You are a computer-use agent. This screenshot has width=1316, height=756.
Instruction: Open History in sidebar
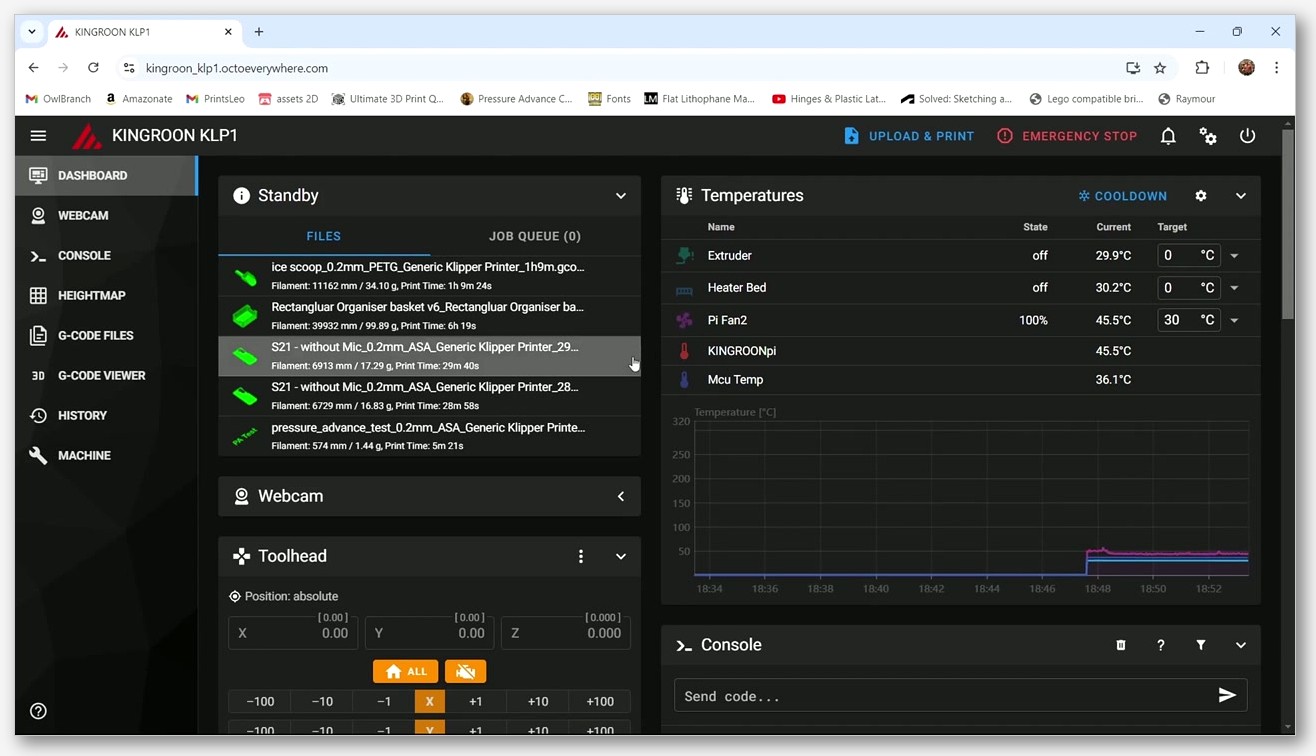click(x=106, y=416)
